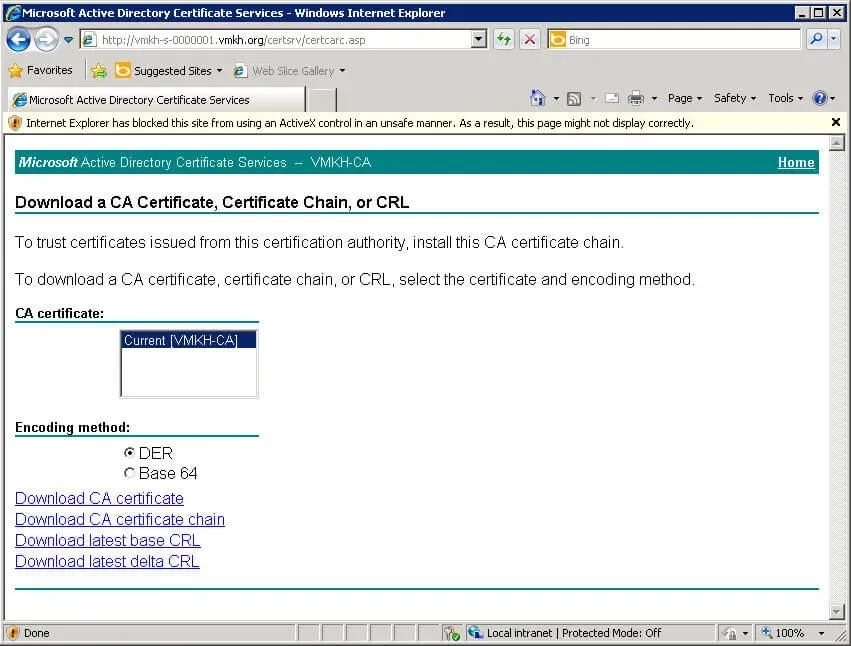Select the DER encoding radio button

click(129, 452)
